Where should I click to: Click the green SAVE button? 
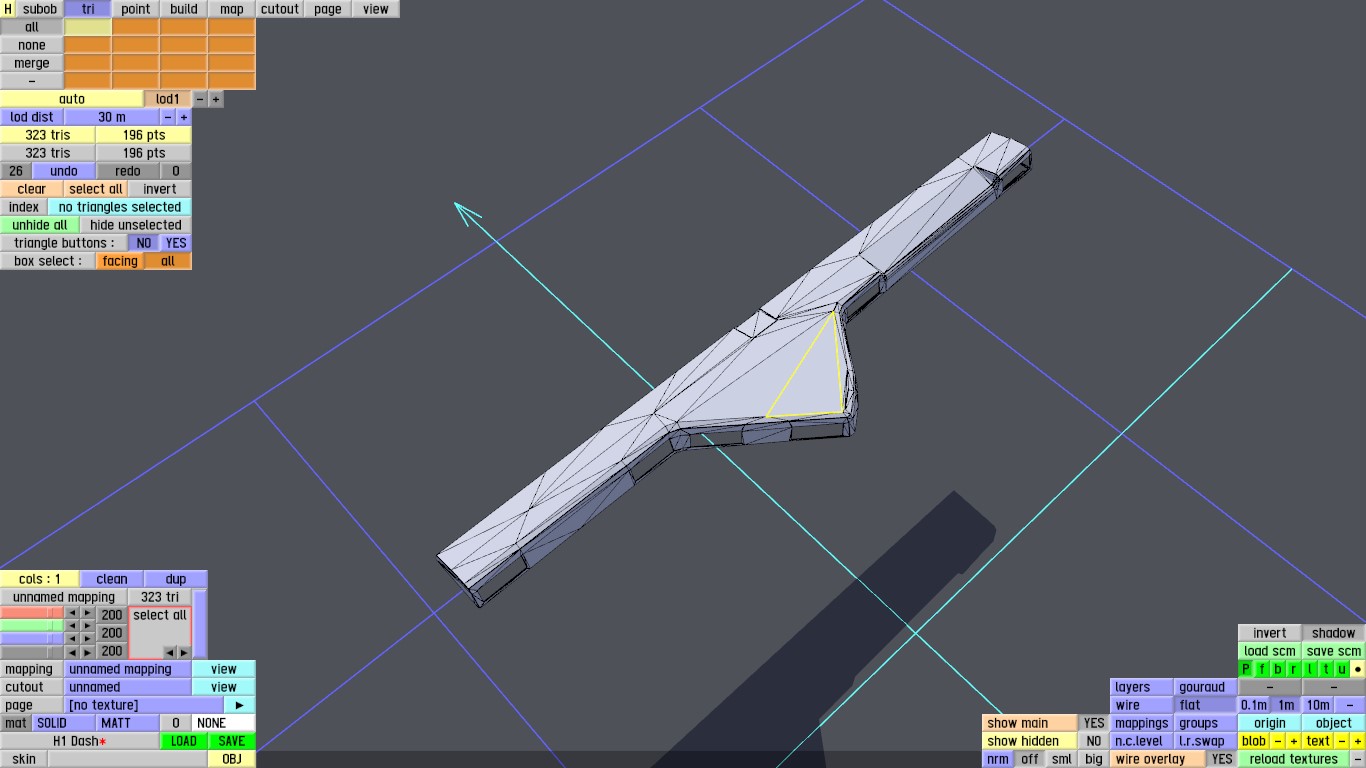(x=232, y=741)
